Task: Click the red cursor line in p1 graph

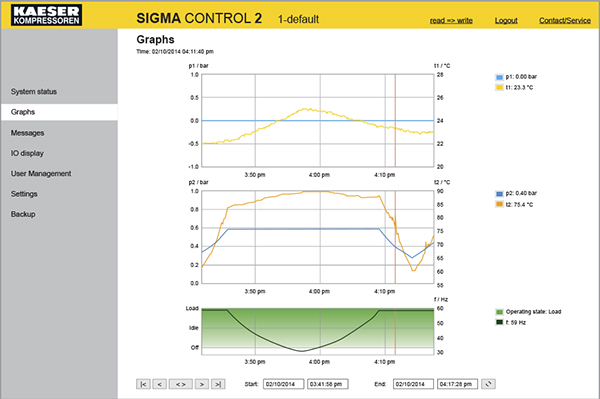Action: (x=395, y=121)
